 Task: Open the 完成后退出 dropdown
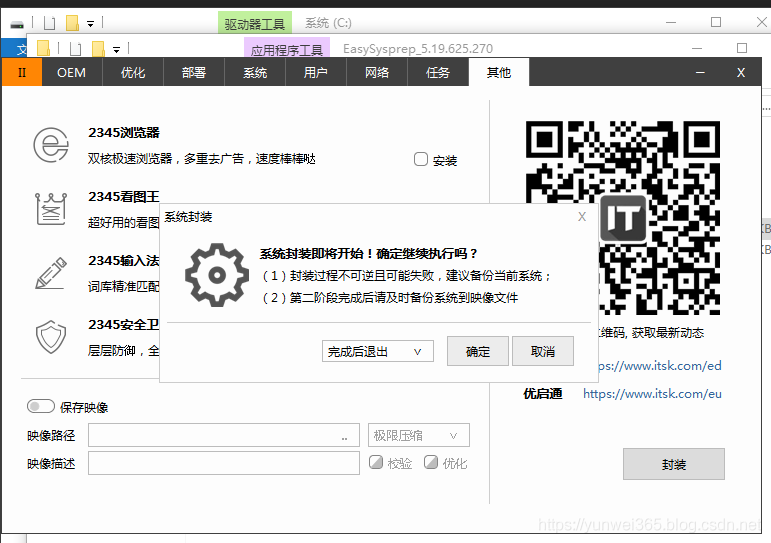378,351
